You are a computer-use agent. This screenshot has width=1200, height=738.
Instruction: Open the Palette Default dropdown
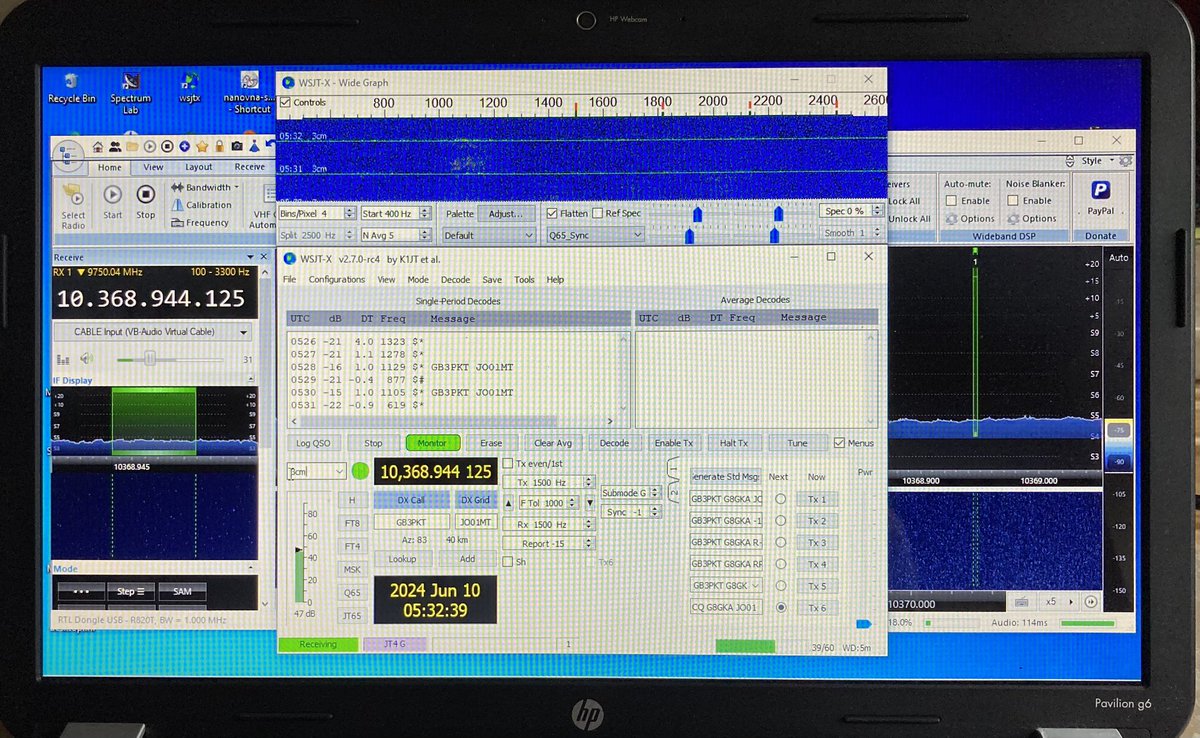pos(488,234)
